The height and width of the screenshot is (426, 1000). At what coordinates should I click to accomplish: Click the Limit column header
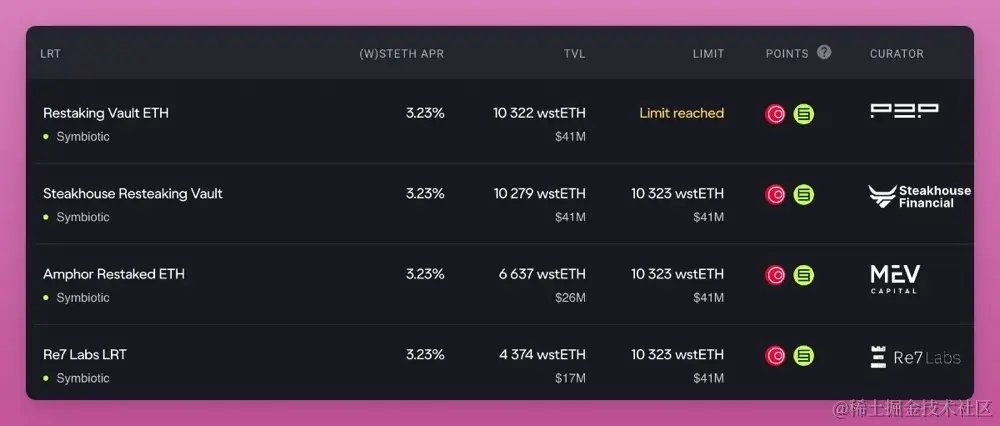point(708,53)
